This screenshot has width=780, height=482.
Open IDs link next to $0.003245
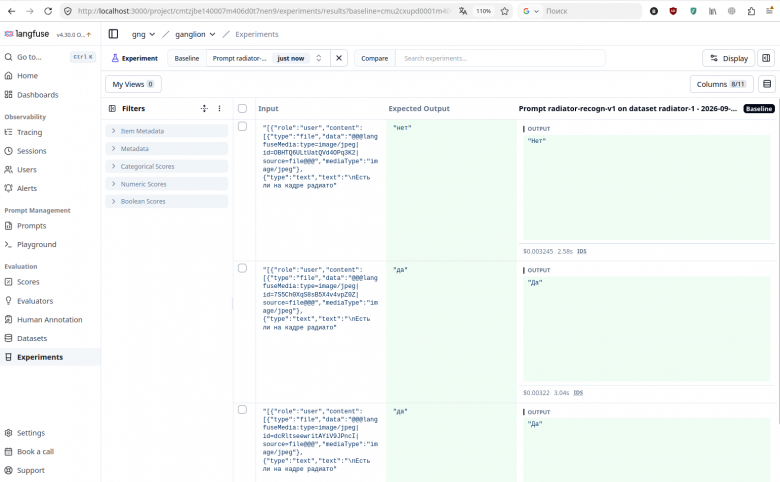click(582, 251)
